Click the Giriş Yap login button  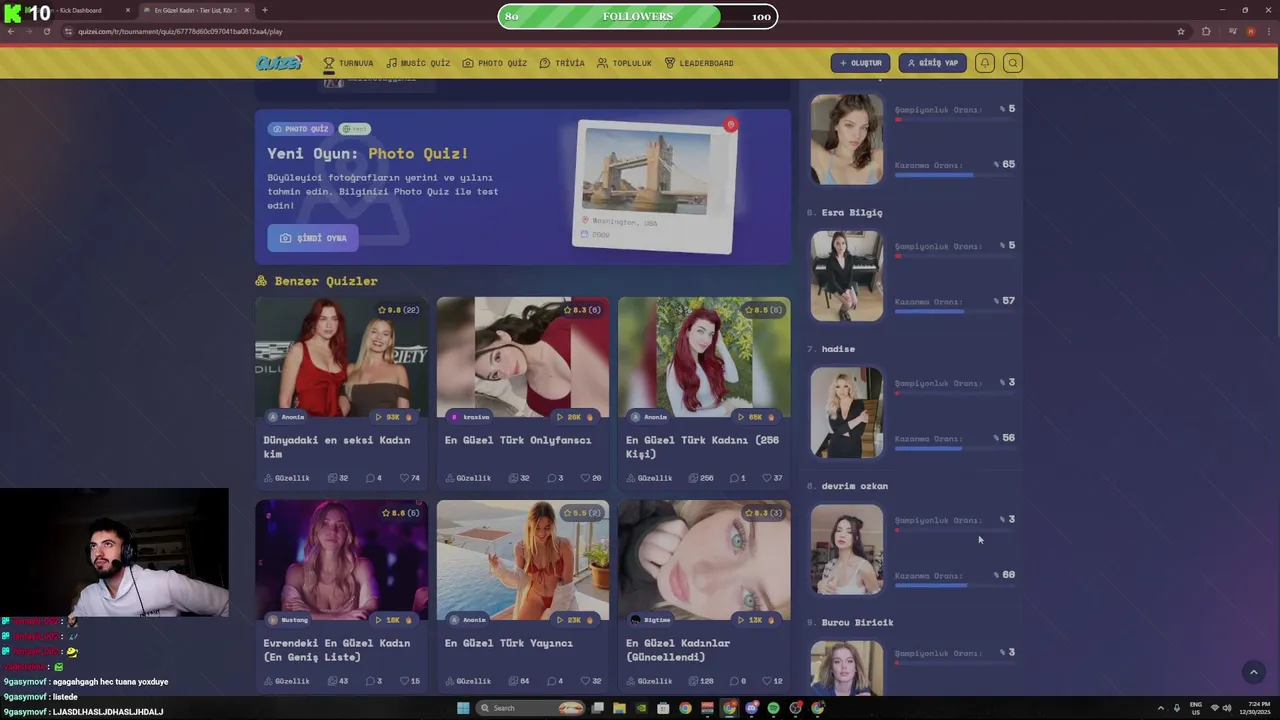click(x=932, y=63)
